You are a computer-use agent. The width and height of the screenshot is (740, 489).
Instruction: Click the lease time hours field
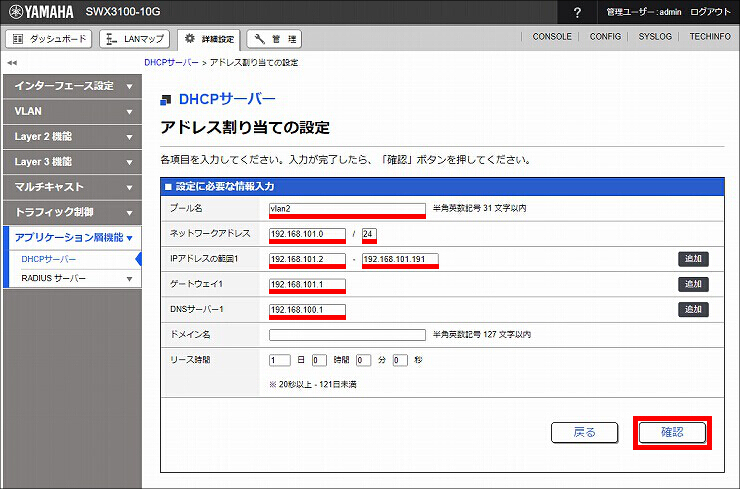coord(319,360)
